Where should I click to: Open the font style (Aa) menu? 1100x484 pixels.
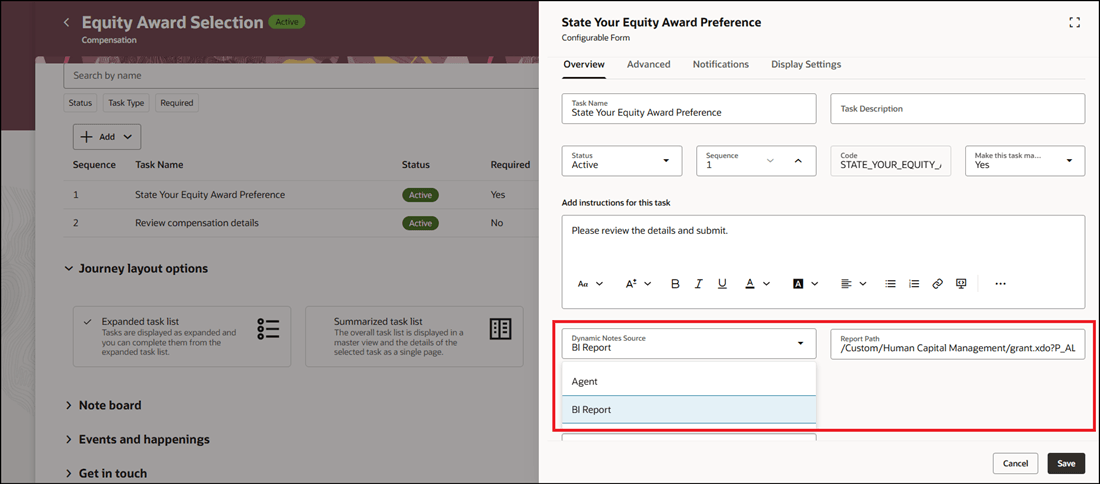click(x=590, y=284)
